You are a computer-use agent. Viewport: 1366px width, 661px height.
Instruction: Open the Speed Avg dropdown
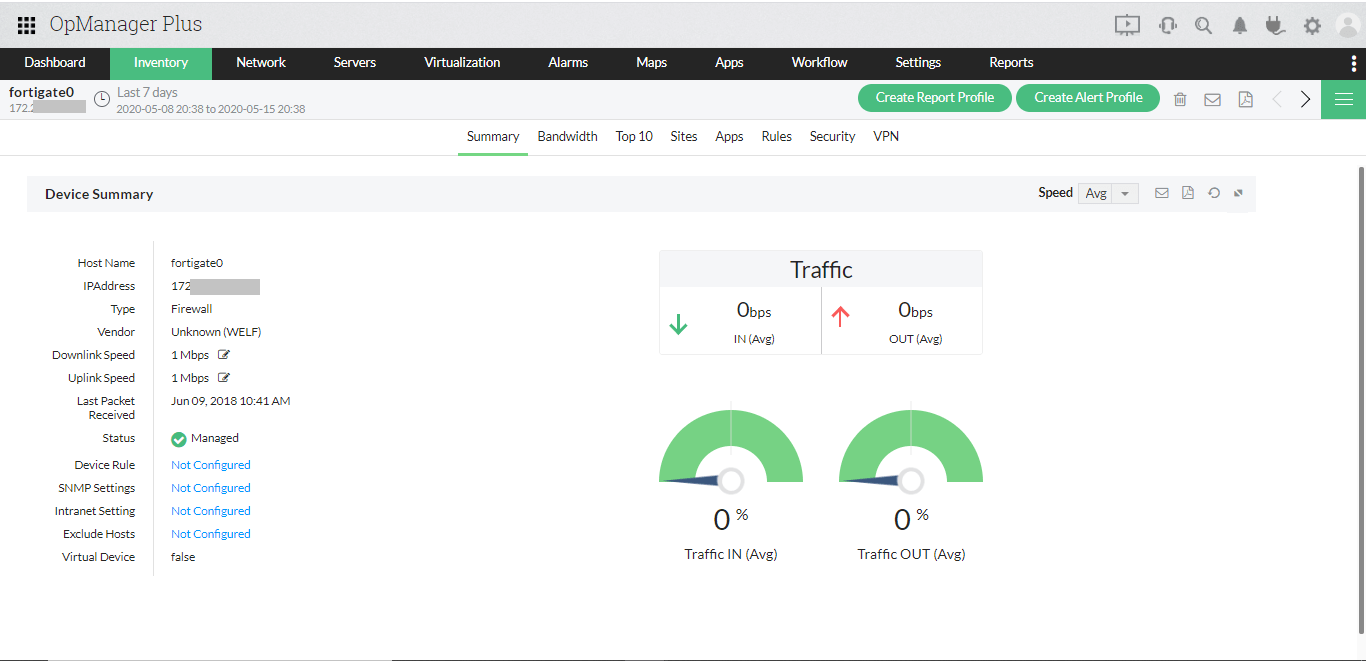(1108, 192)
